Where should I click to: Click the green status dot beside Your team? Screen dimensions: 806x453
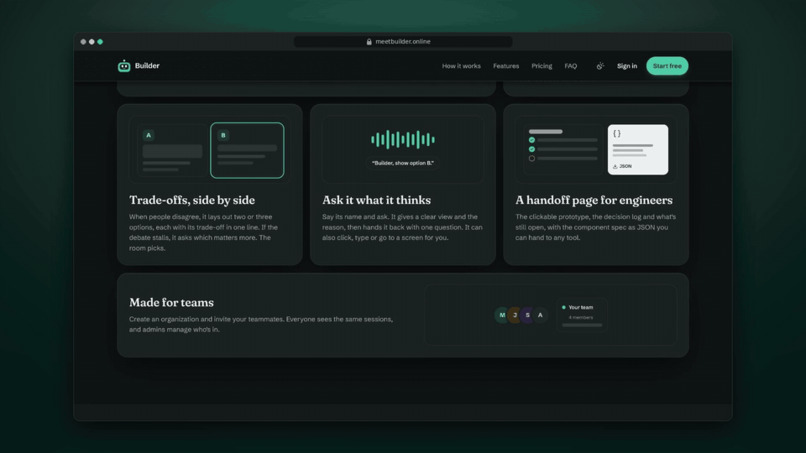click(x=563, y=307)
